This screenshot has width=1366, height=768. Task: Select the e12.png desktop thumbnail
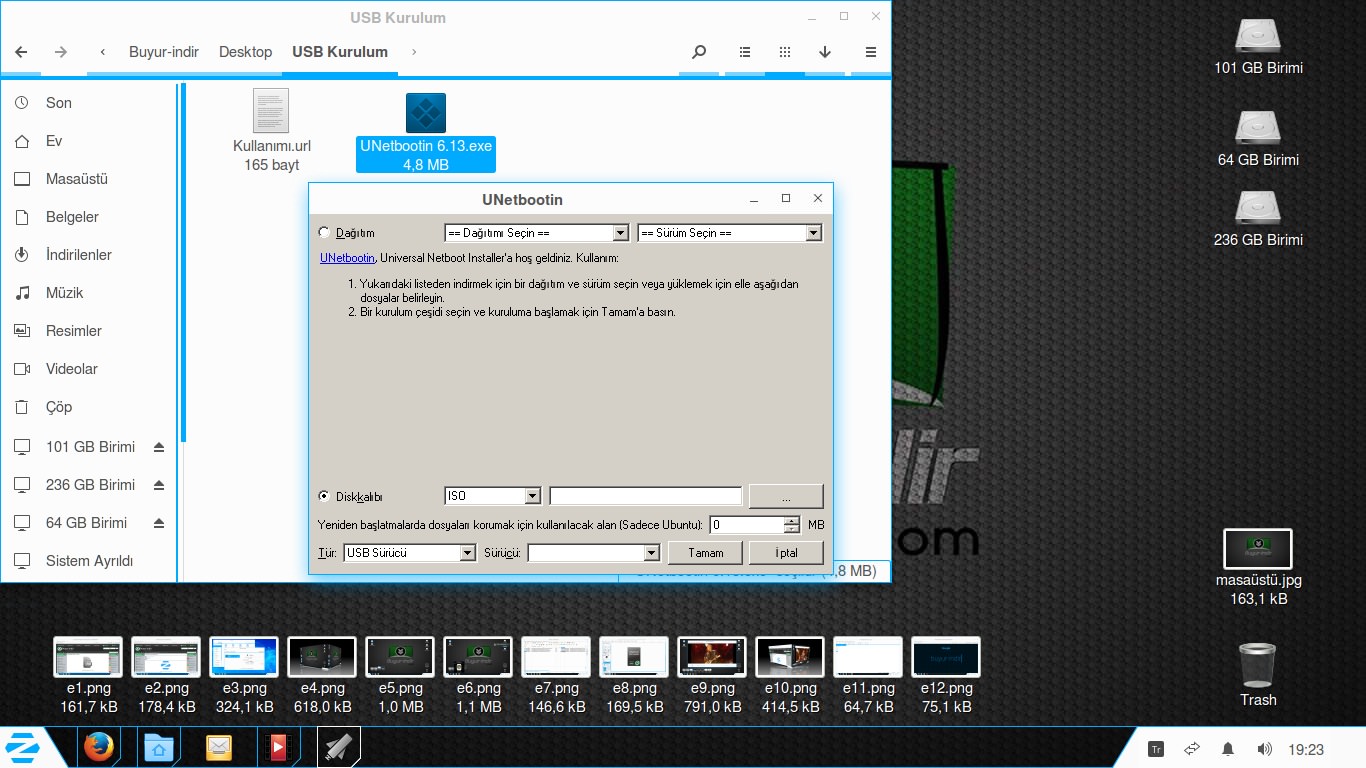pyautogui.click(x=946, y=675)
